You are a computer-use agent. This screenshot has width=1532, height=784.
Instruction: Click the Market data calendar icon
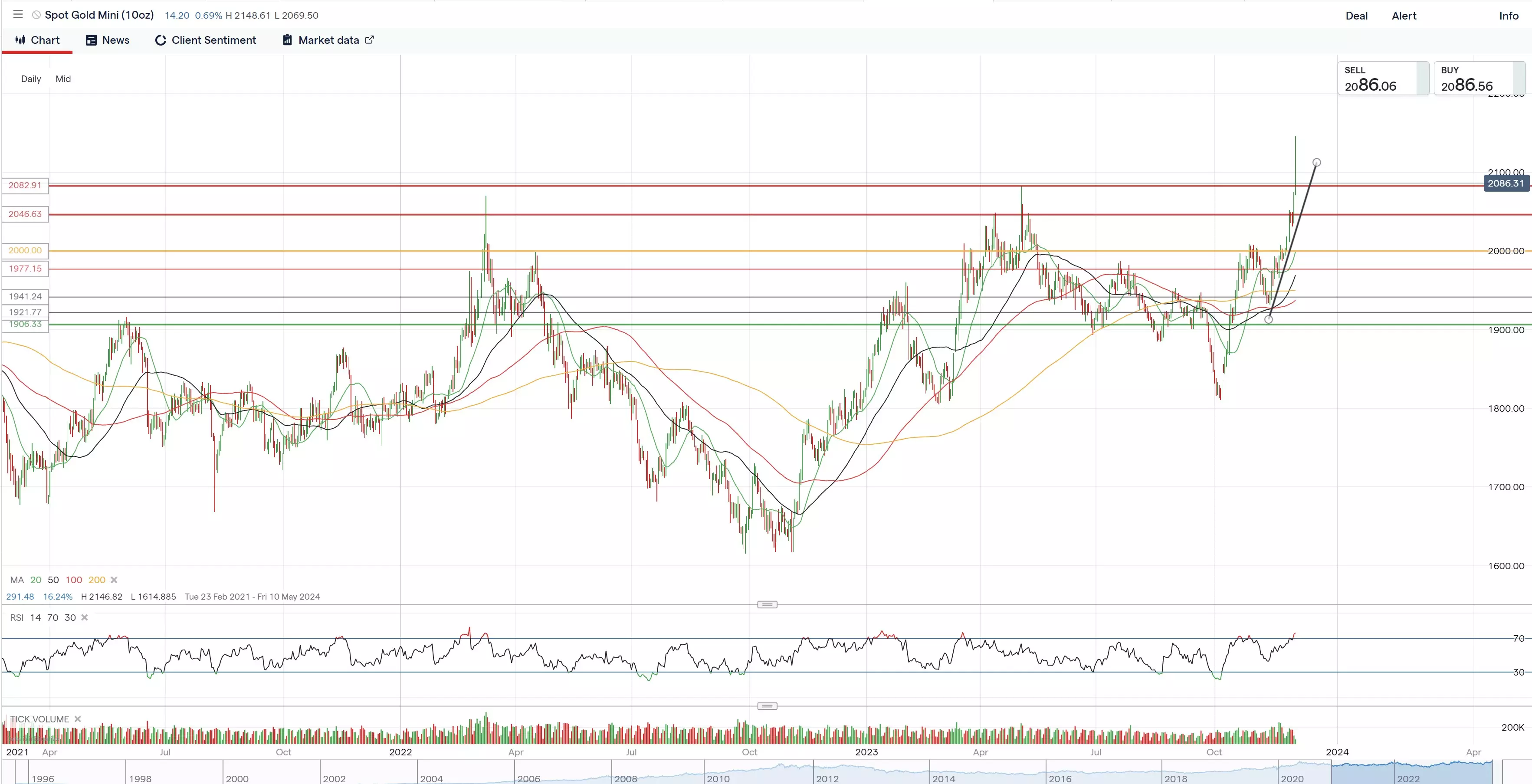287,40
